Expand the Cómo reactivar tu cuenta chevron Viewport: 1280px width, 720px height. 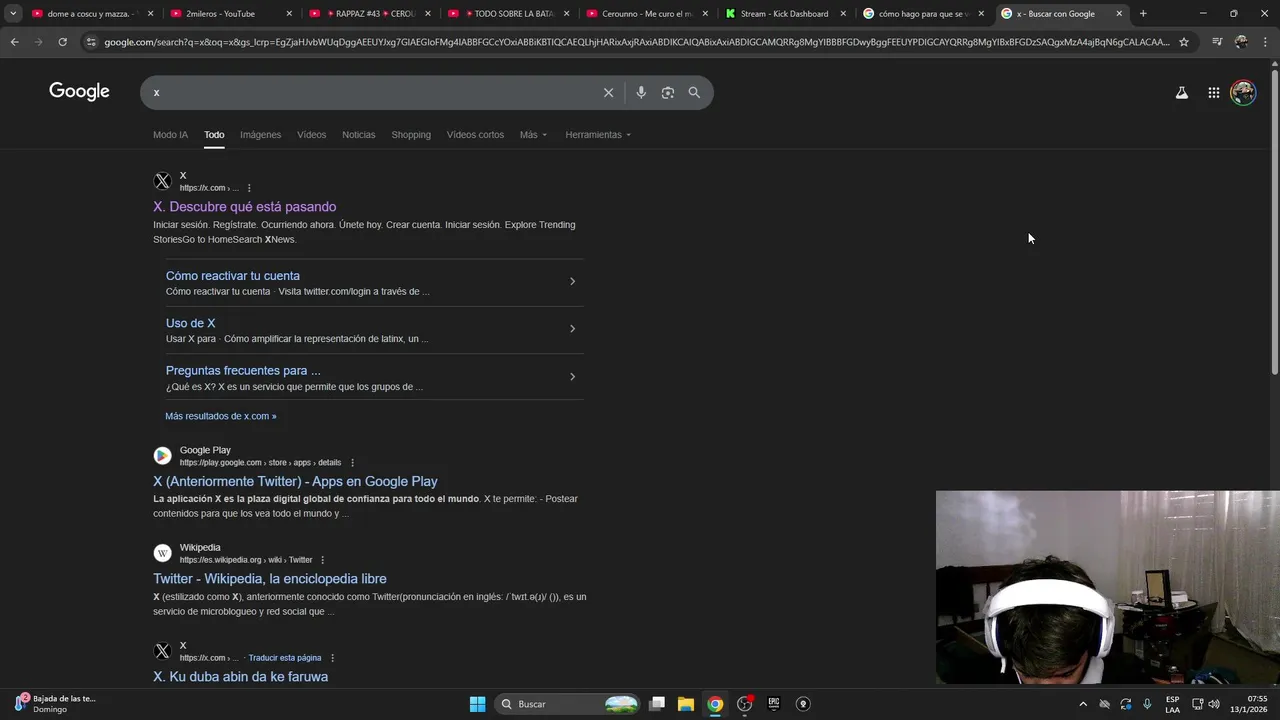point(572,281)
